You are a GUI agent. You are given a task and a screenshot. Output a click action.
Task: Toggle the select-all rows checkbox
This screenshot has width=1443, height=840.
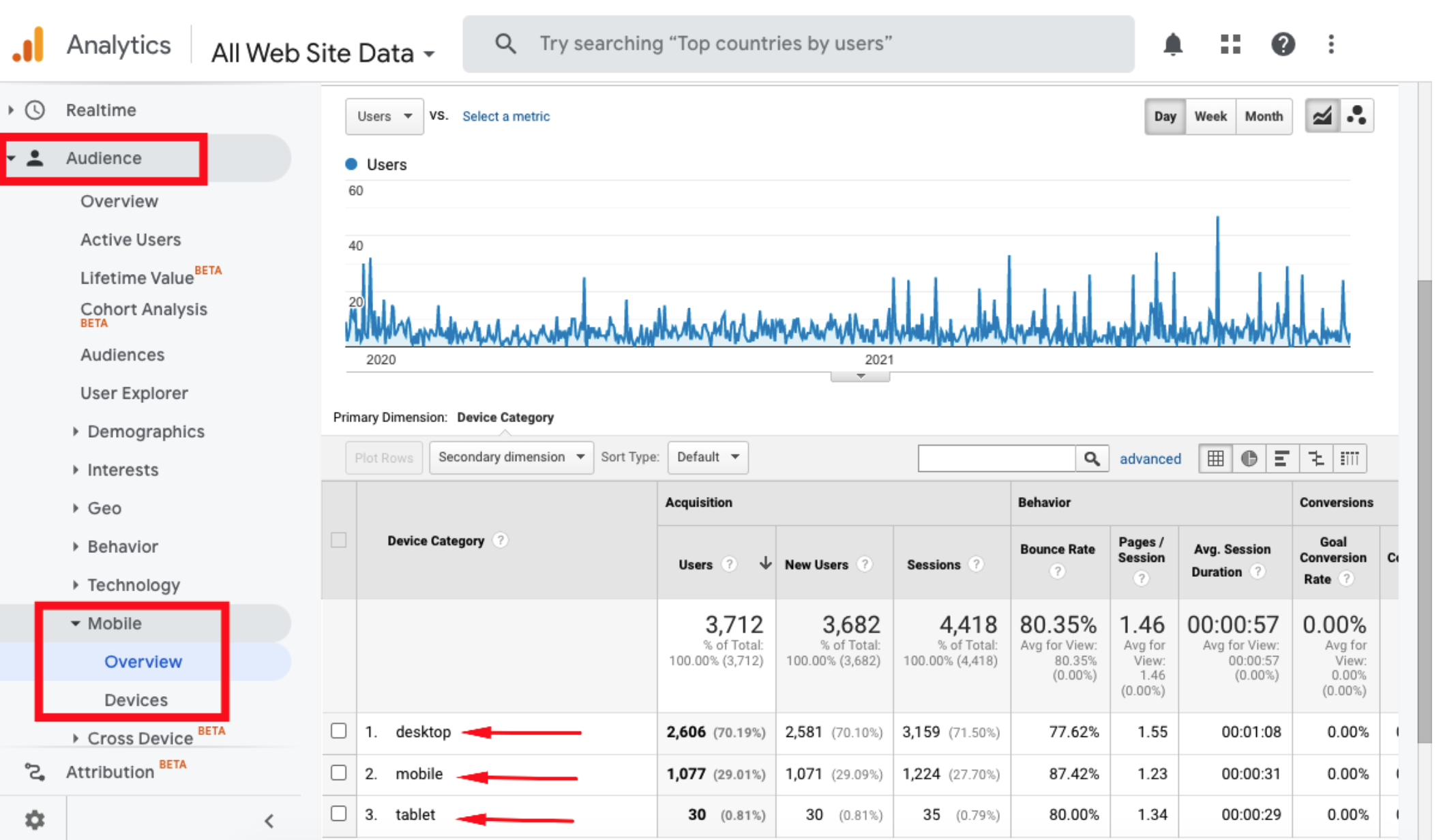(338, 540)
